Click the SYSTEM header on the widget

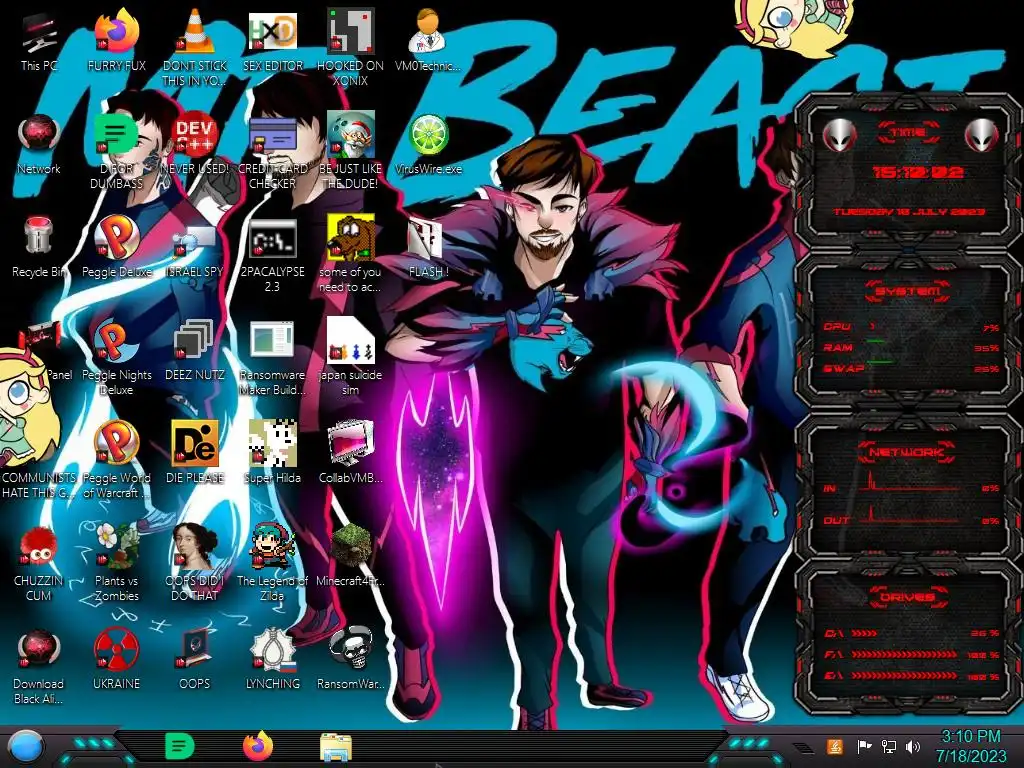pyautogui.click(x=908, y=291)
